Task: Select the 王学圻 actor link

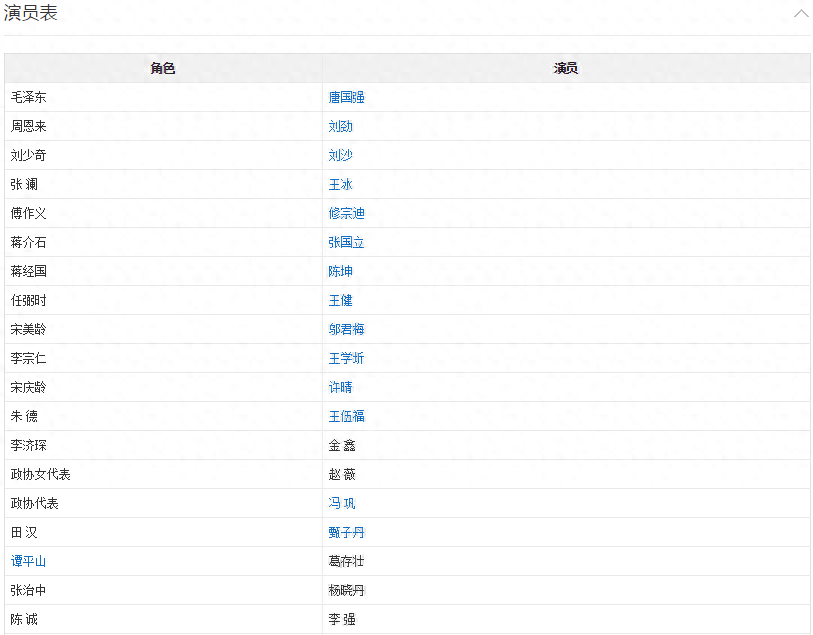Action: (x=346, y=359)
